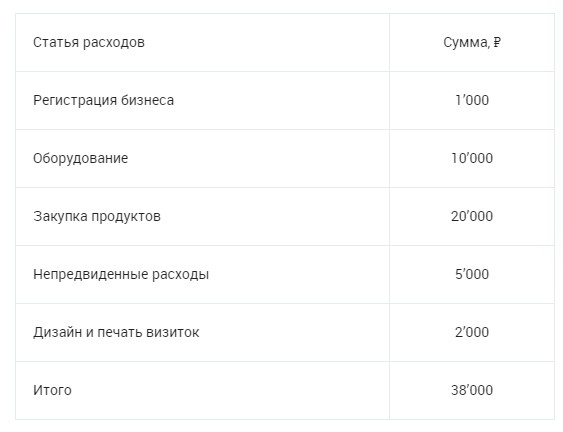Select 'Дизайн и печать визиток' cell
Screen dimensions: 563x432
tap(203, 333)
